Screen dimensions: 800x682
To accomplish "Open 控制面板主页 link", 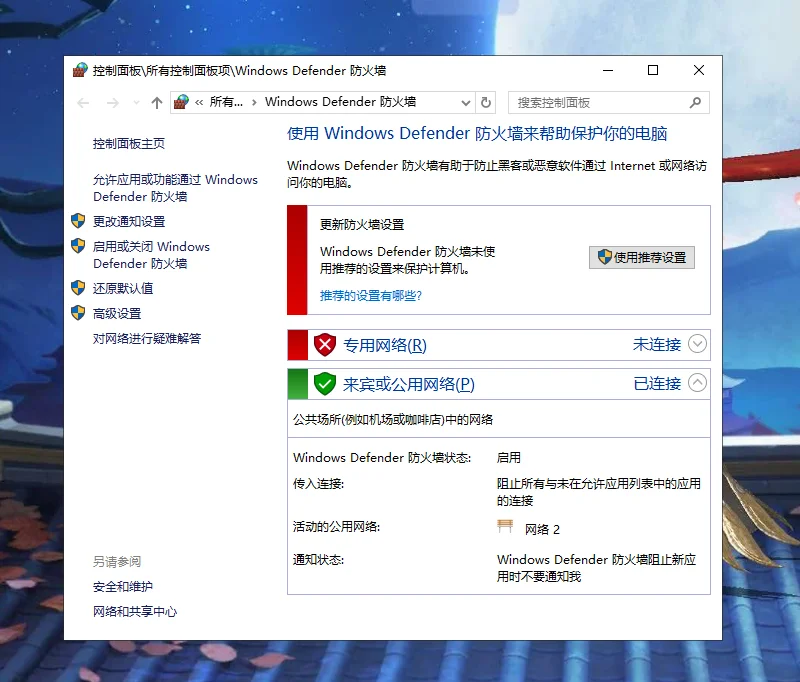I will tap(129, 144).
